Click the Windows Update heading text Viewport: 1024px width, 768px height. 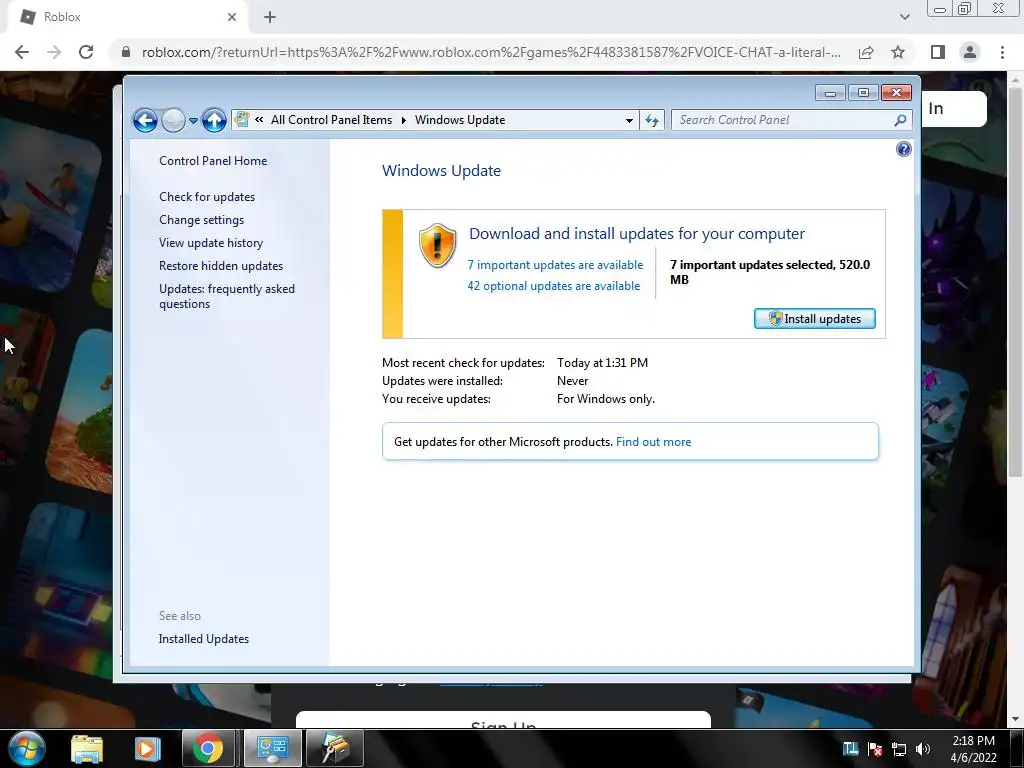(441, 170)
